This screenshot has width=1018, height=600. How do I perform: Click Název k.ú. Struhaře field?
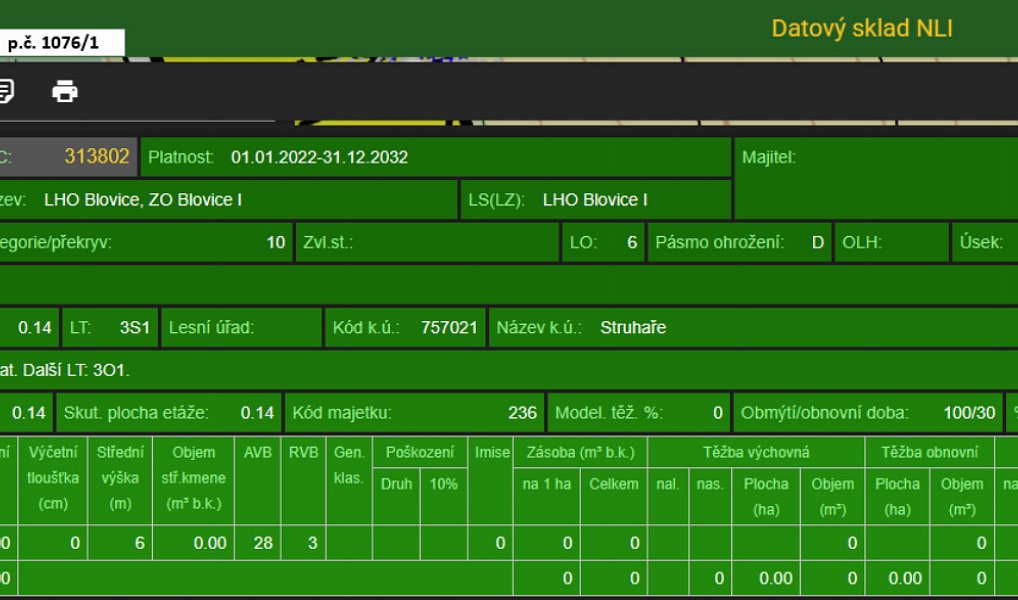pyautogui.click(x=754, y=327)
